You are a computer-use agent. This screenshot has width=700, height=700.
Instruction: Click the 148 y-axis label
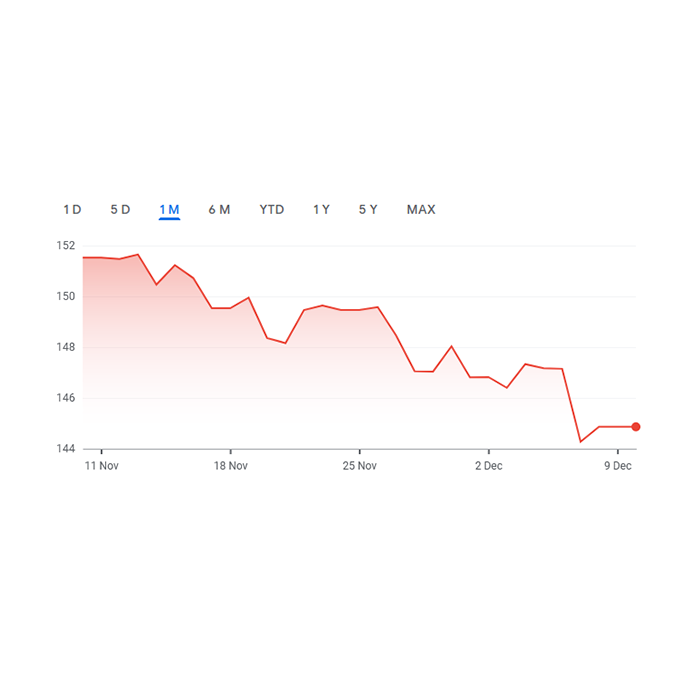(66, 348)
